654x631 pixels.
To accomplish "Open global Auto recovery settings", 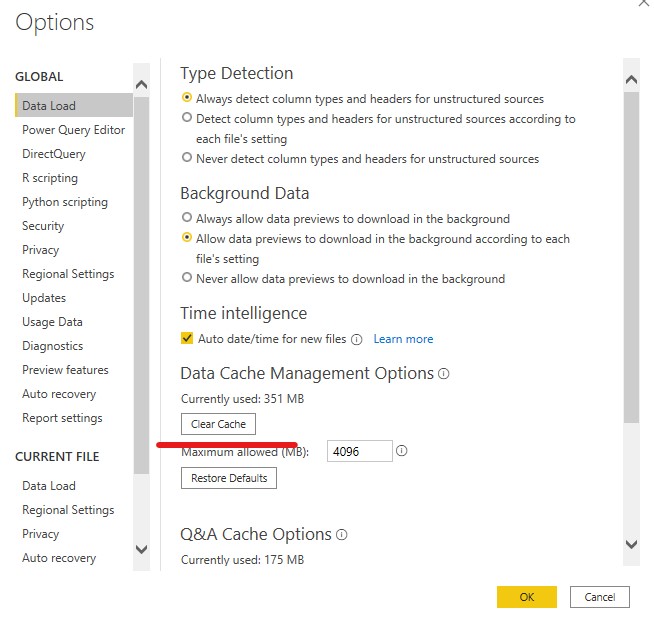I will tap(59, 394).
